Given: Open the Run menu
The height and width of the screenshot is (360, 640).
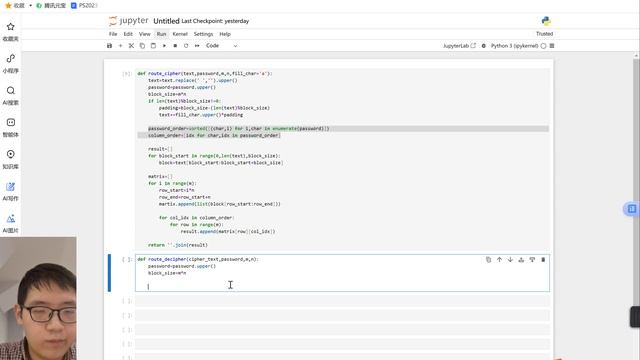Looking at the screenshot, I should [162, 34].
